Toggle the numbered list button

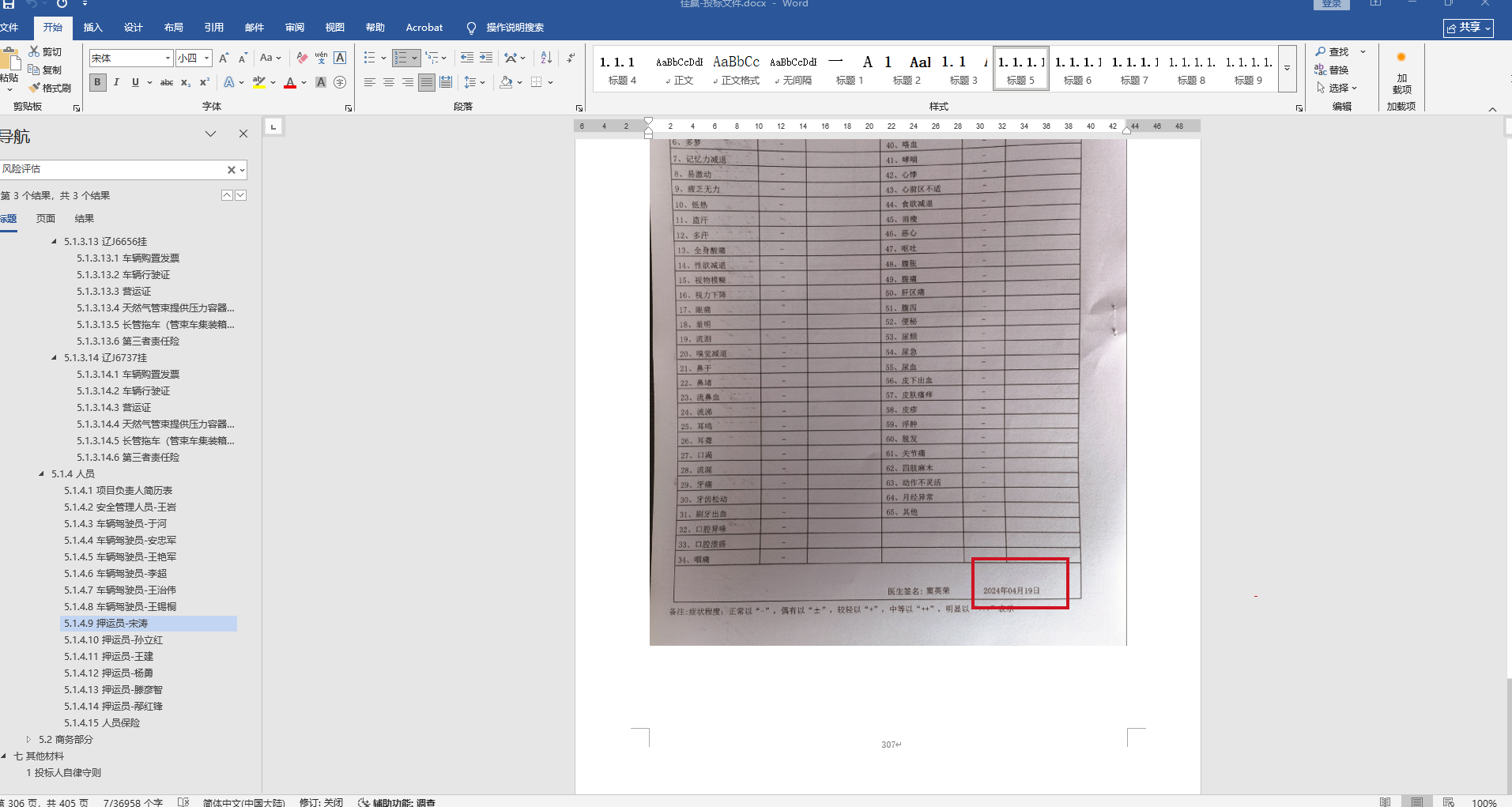point(401,58)
